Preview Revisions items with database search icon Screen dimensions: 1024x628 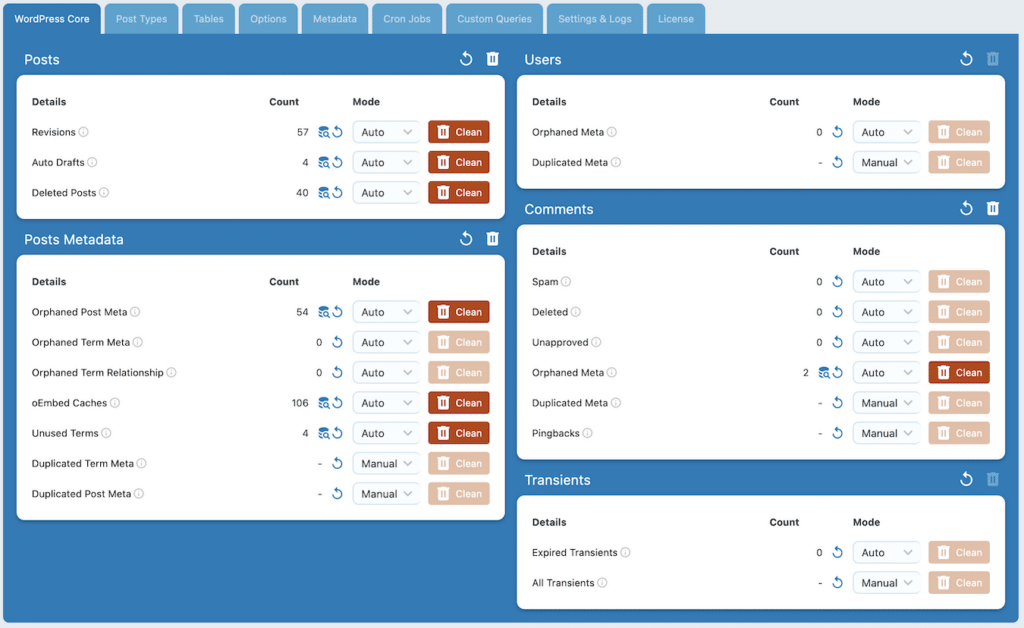[323, 132]
